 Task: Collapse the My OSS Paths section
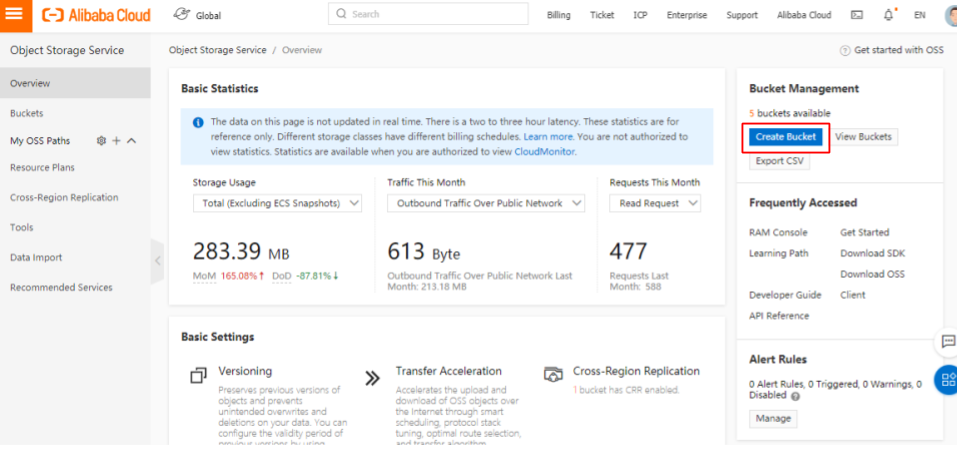[x=131, y=141]
